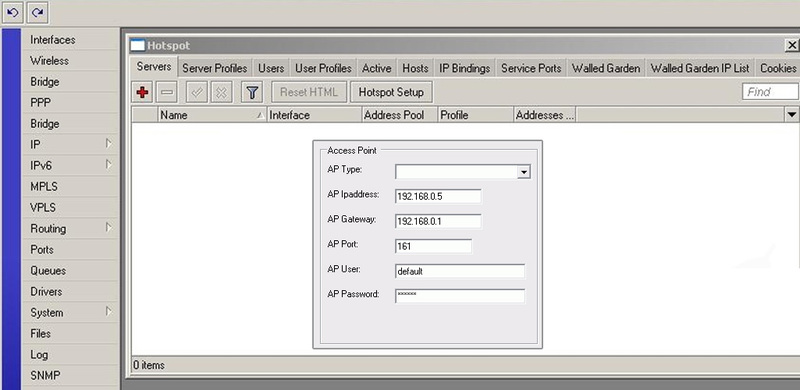
Task: Click the AP Password field
Action: click(x=460, y=296)
